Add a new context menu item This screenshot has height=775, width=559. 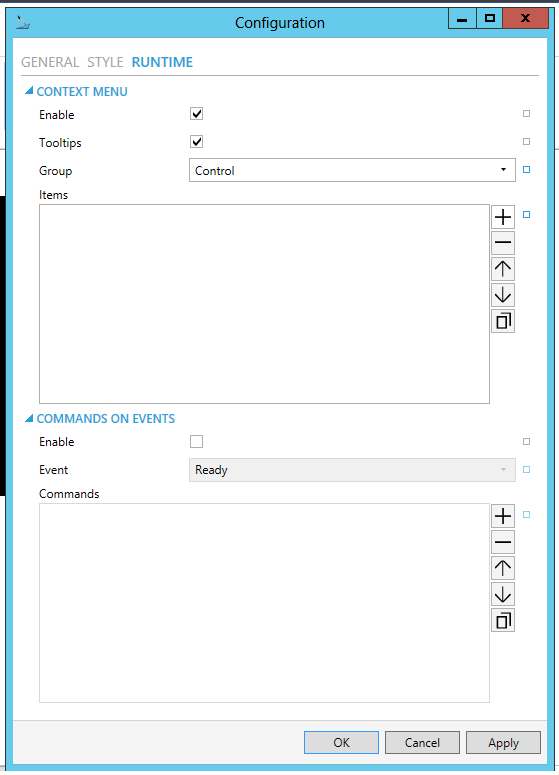[503, 217]
